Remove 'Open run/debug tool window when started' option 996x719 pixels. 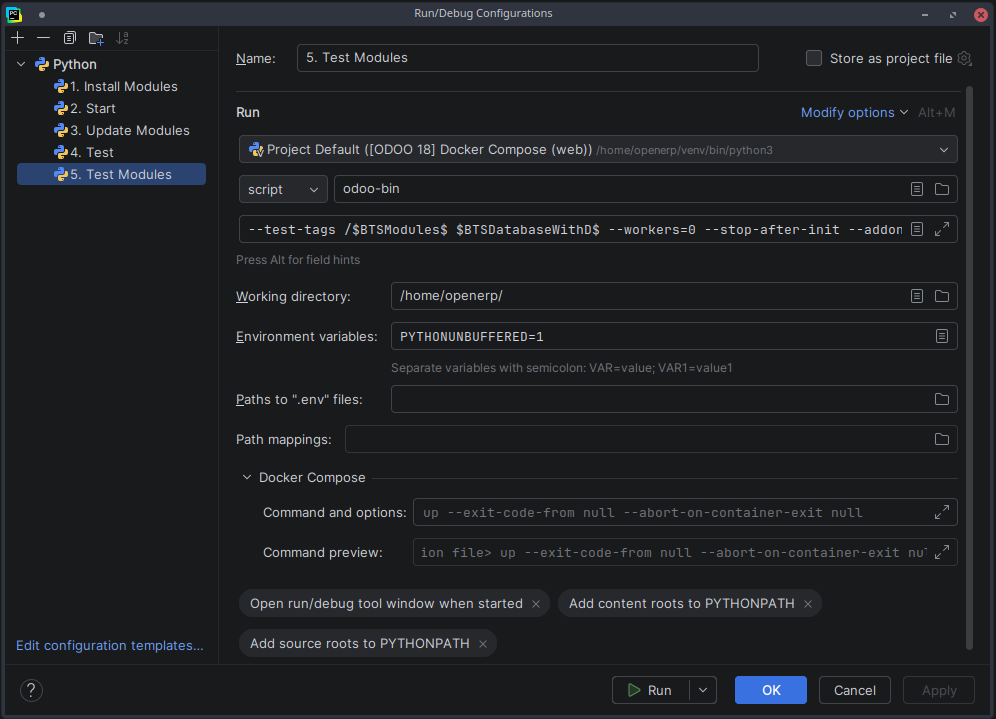[x=536, y=604]
